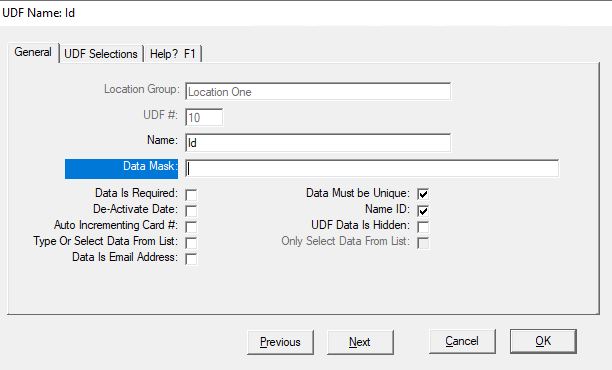This screenshot has width=612, height=370.
Task: Focus the Data Mask input field
Action: pyautogui.click(x=372, y=169)
